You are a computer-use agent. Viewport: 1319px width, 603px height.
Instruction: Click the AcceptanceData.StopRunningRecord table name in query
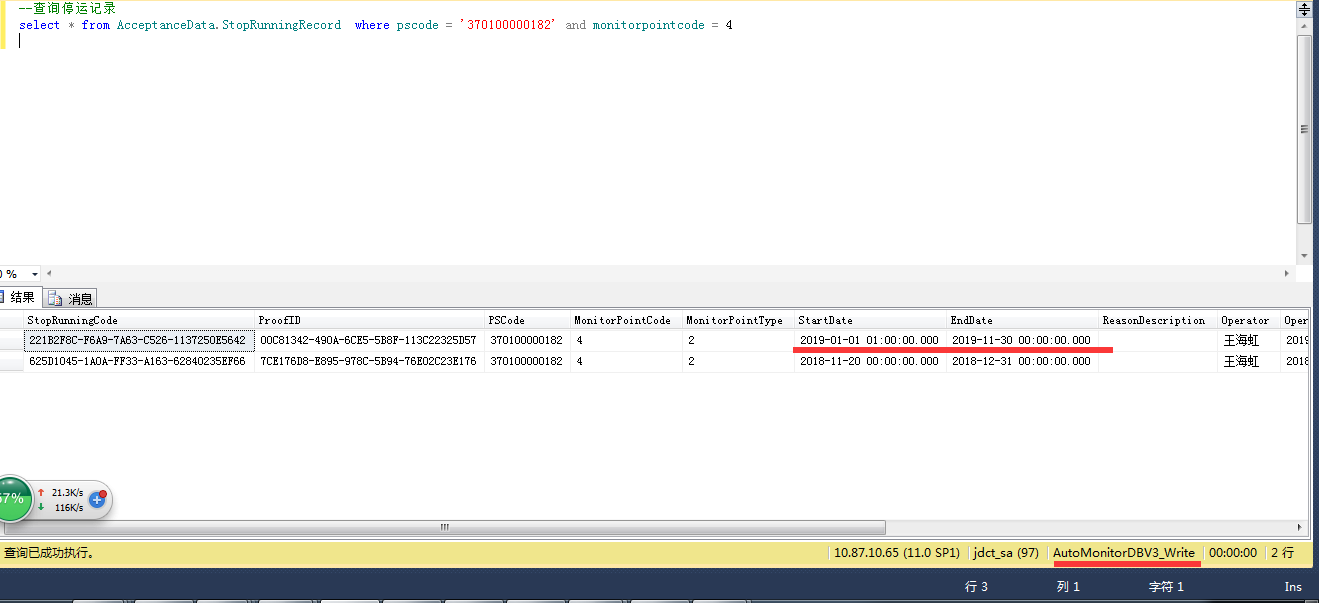(x=229, y=25)
